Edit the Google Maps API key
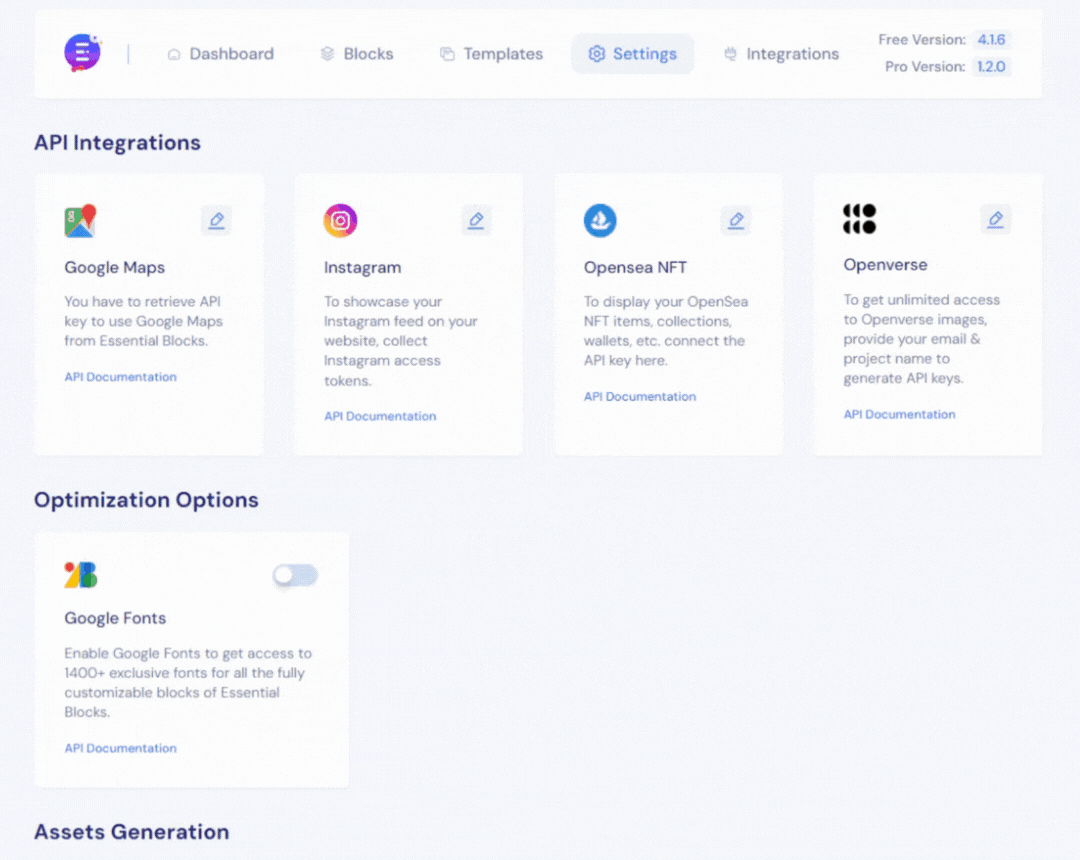The width and height of the screenshot is (1080, 860). click(216, 220)
